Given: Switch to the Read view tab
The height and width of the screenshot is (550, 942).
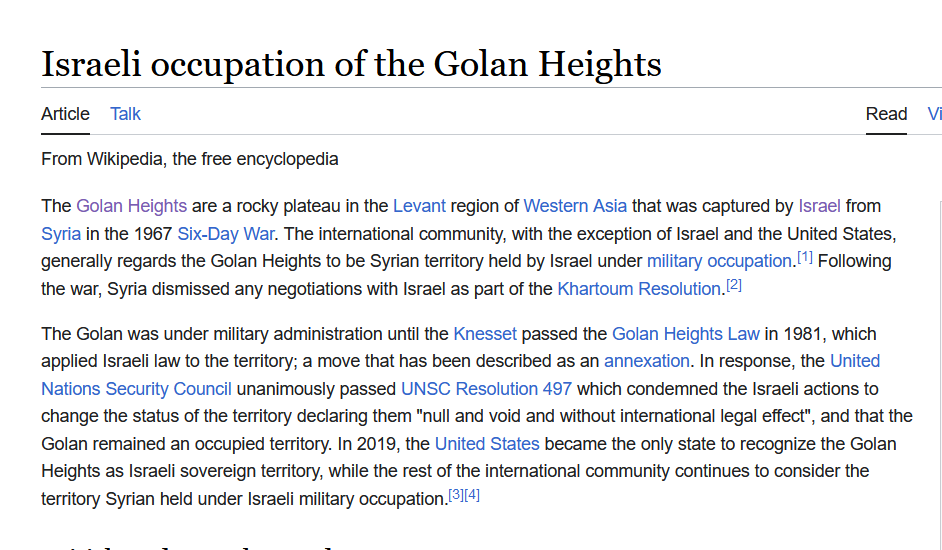Looking at the screenshot, I should [x=886, y=114].
